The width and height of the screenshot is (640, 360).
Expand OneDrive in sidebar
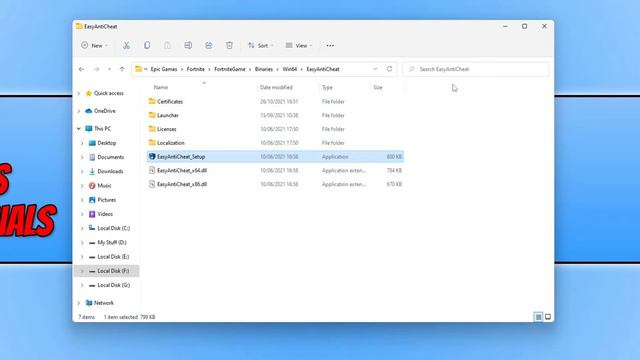[79, 111]
